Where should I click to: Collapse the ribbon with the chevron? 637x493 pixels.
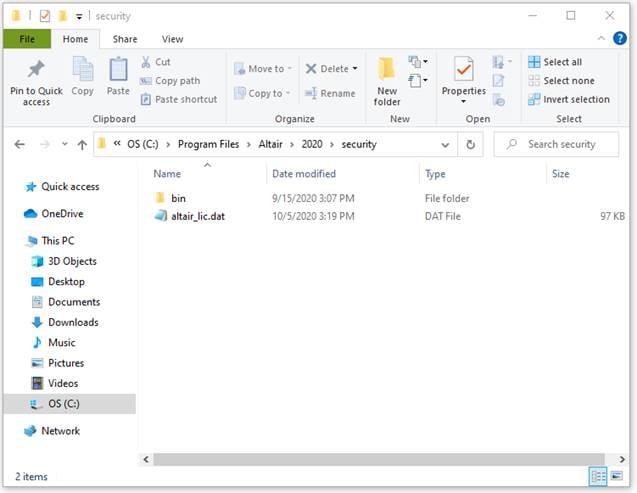tap(601, 38)
